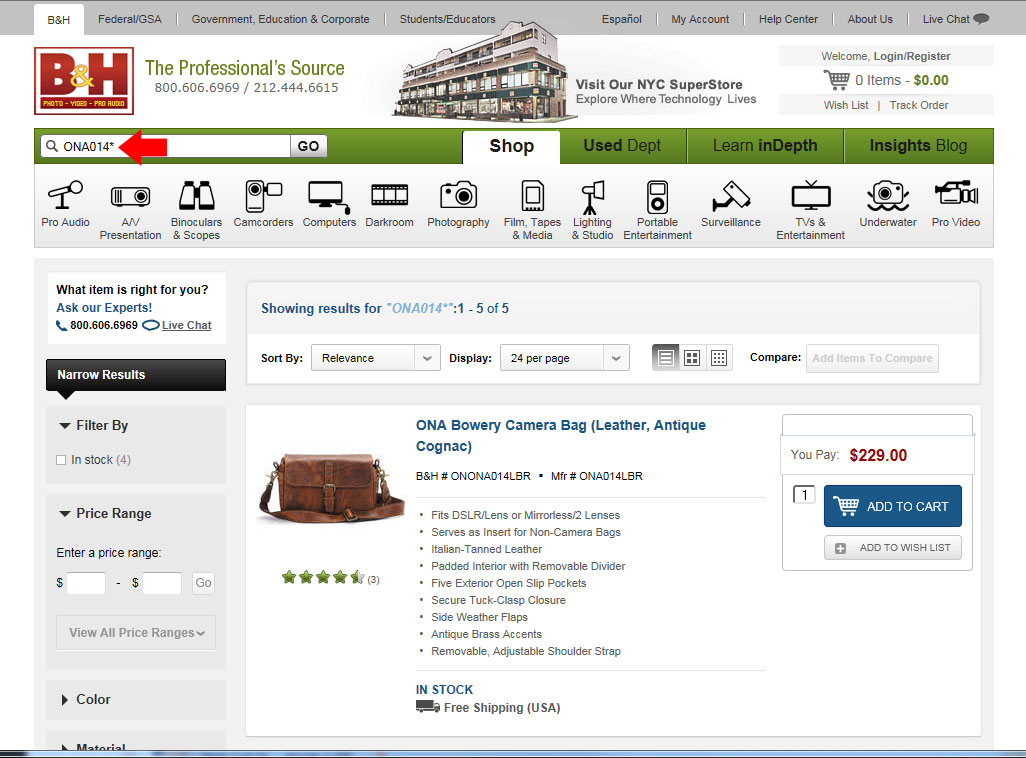Click the shopping cart icon in header
Screen dimensions: 1026x758
pyautogui.click(x=836, y=80)
